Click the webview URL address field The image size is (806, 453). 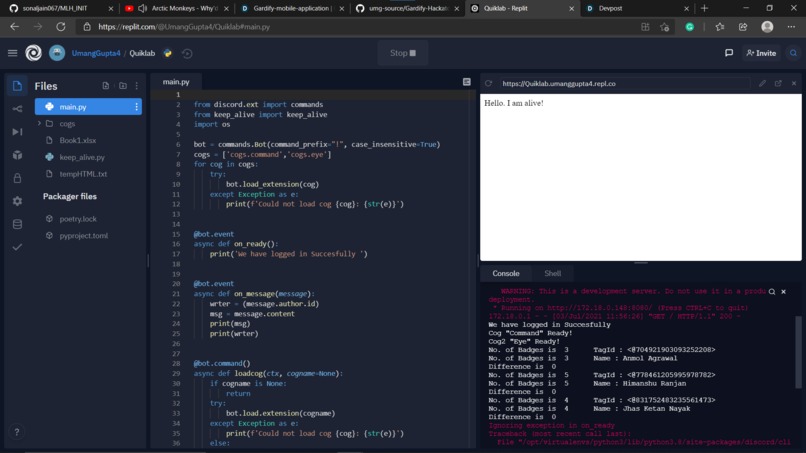[x=624, y=83]
